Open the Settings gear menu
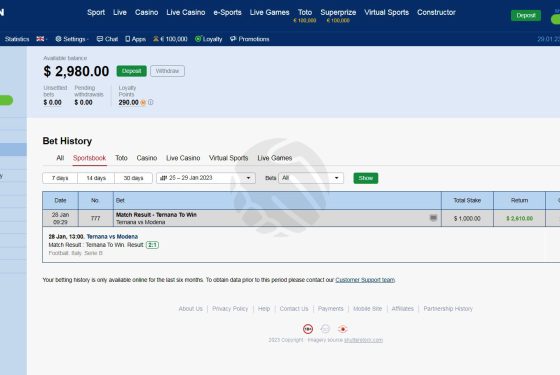 pyautogui.click(x=58, y=39)
